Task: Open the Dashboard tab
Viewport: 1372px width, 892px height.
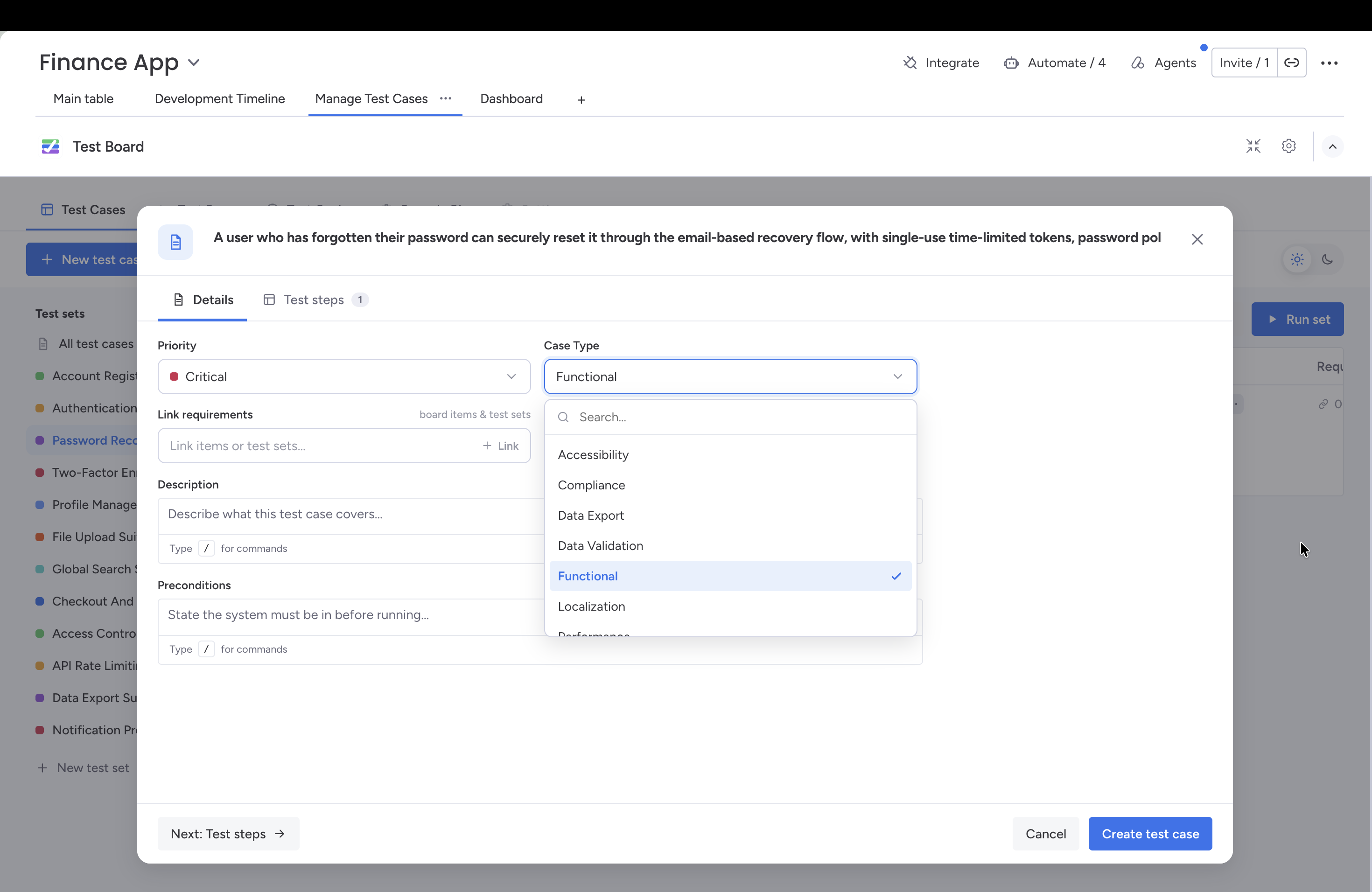Action: point(511,98)
